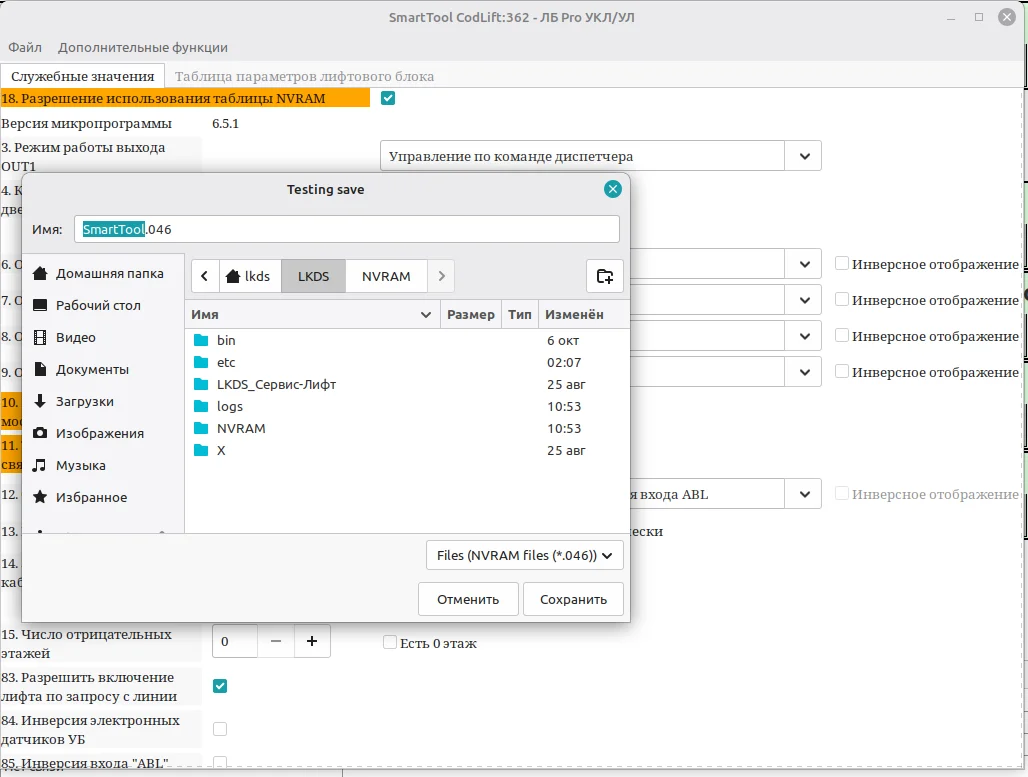1028x777 pixels.
Task: Select the etc folder
Action: pyautogui.click(x=406, y=363)
